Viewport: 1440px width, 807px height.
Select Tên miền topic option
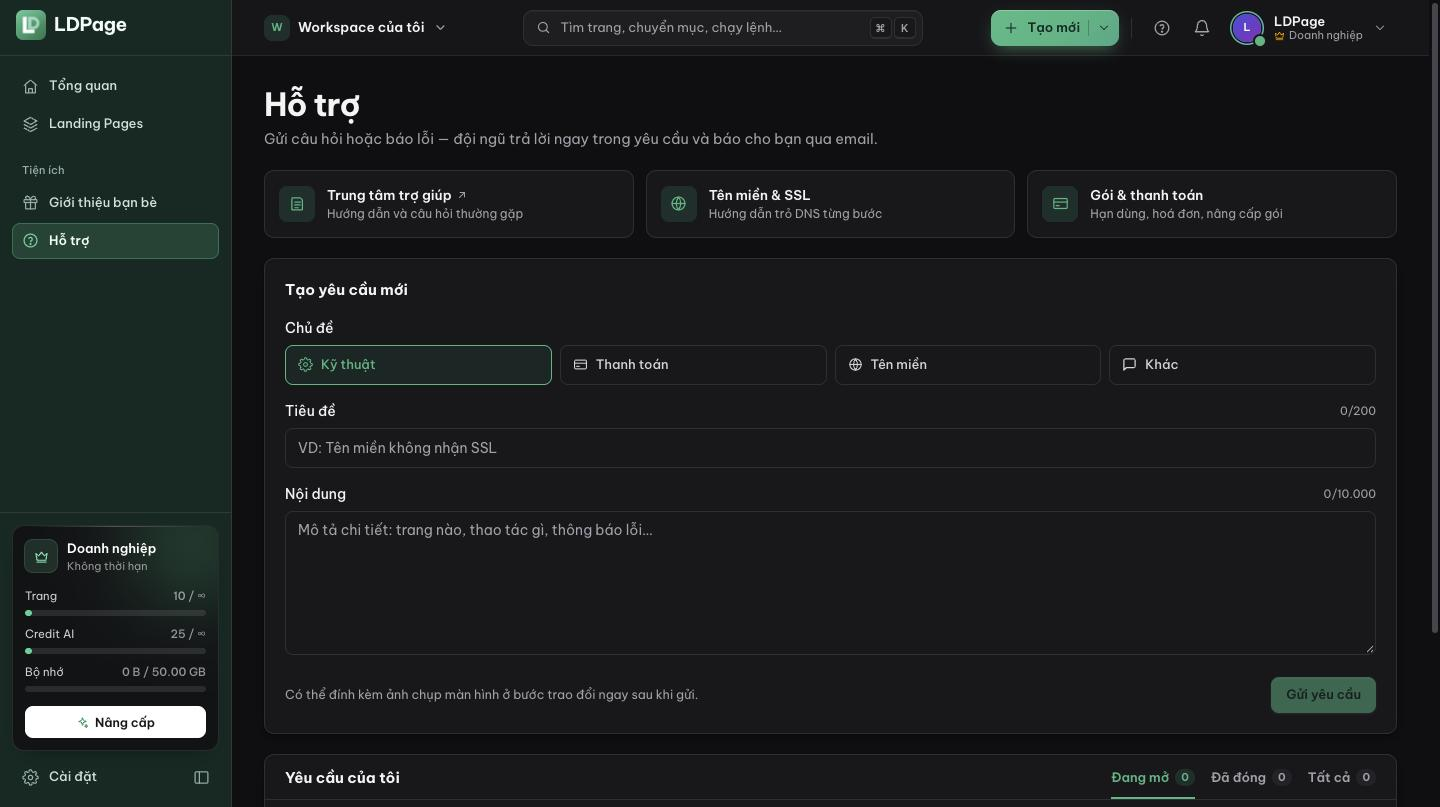click(968, 365)
